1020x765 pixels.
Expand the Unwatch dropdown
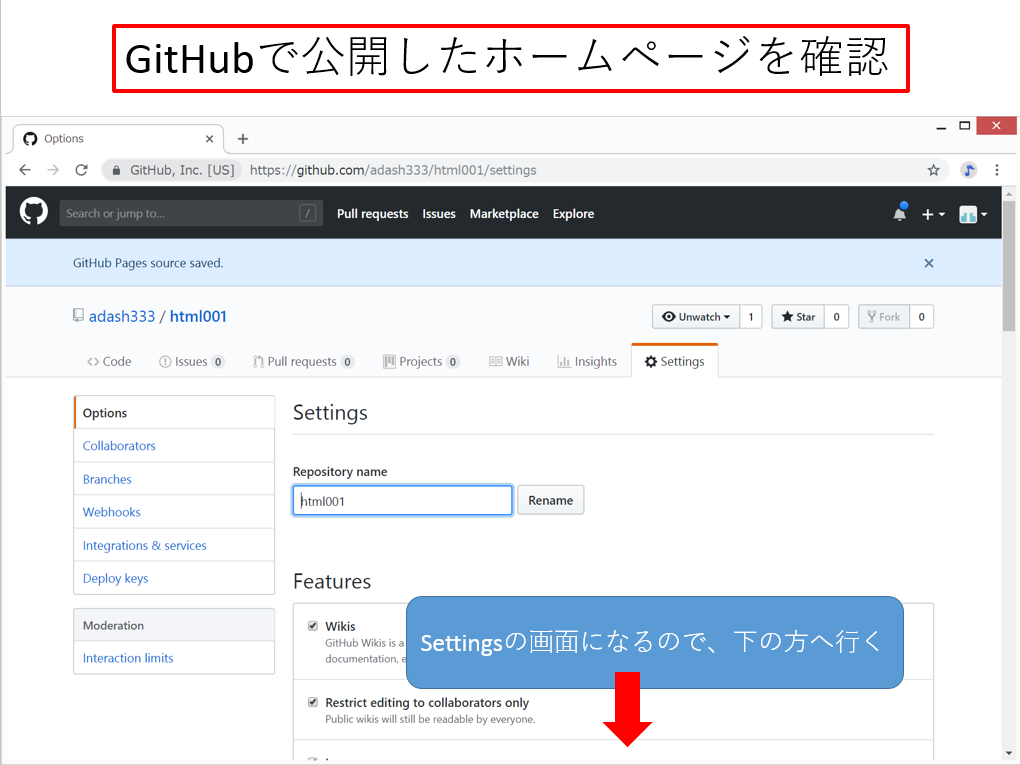[696, 317]
